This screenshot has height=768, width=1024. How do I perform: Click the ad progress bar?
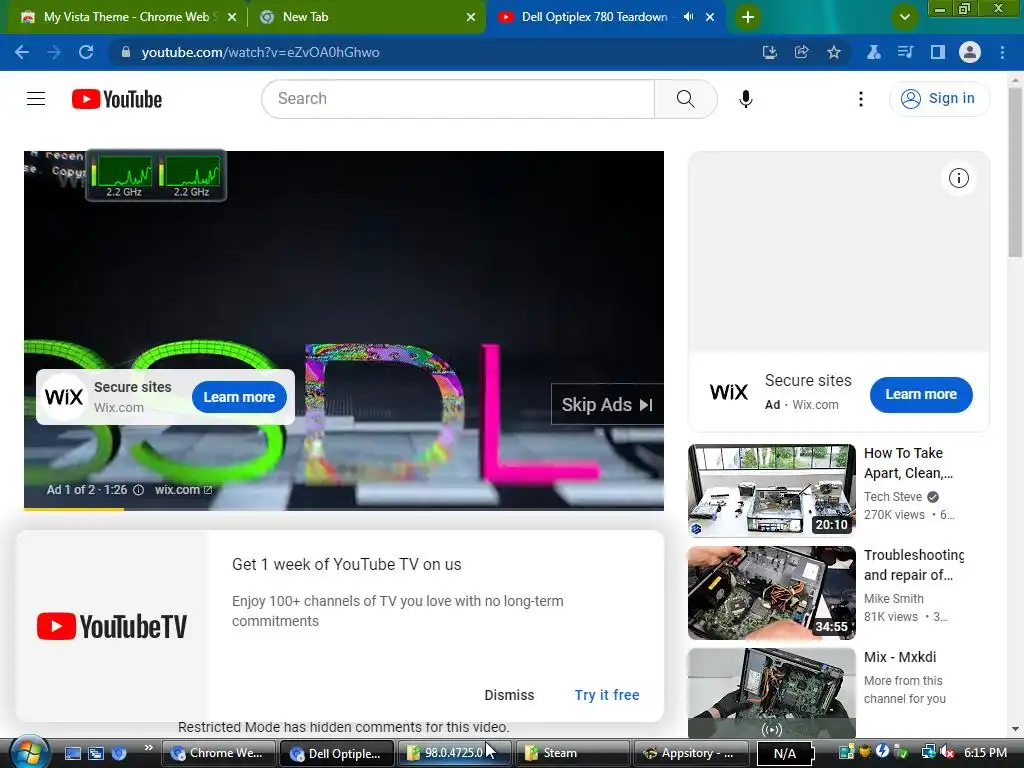point(344,509)
